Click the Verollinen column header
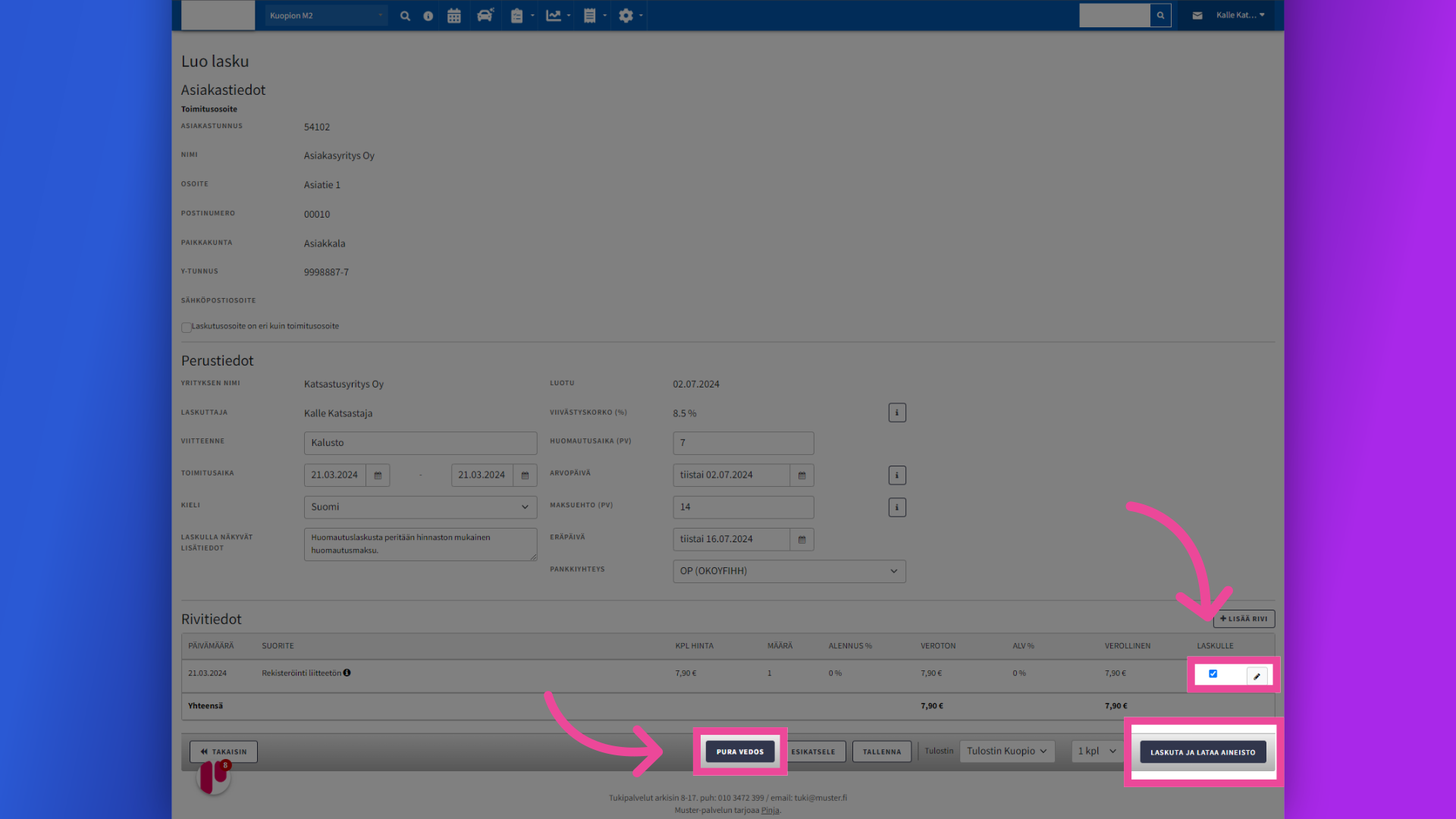 tap(1127, 646)
